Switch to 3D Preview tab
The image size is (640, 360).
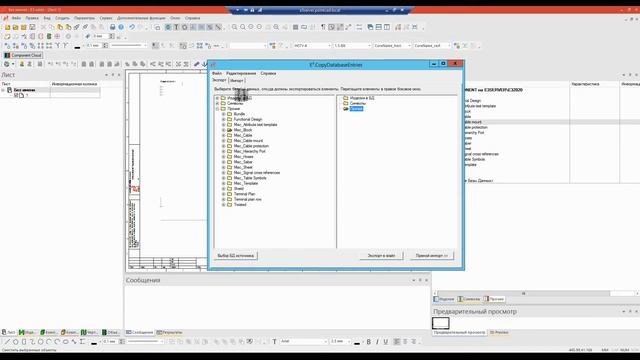(499, 333)
